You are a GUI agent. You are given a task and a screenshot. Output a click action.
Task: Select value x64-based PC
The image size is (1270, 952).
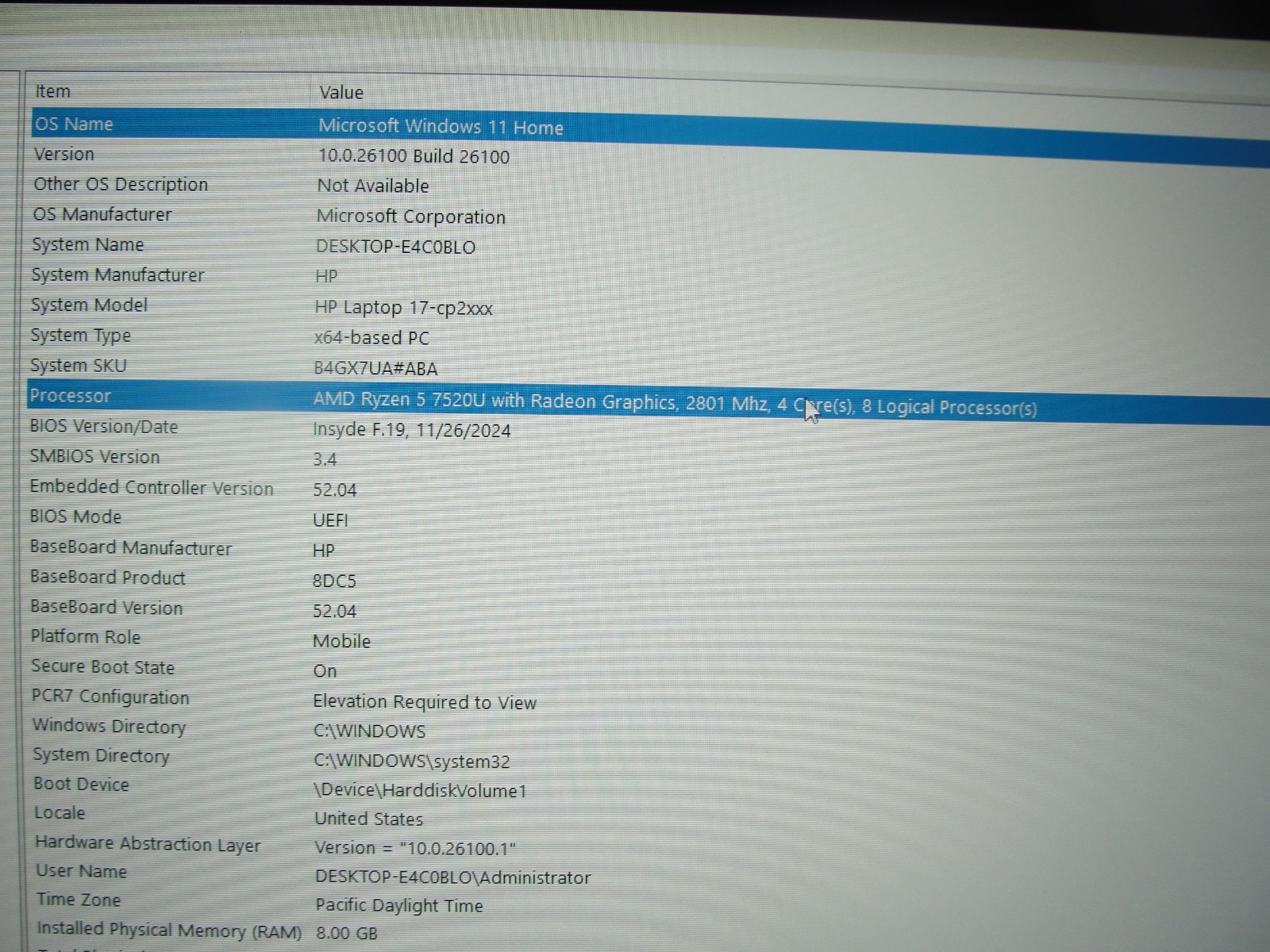pos(371,338)
